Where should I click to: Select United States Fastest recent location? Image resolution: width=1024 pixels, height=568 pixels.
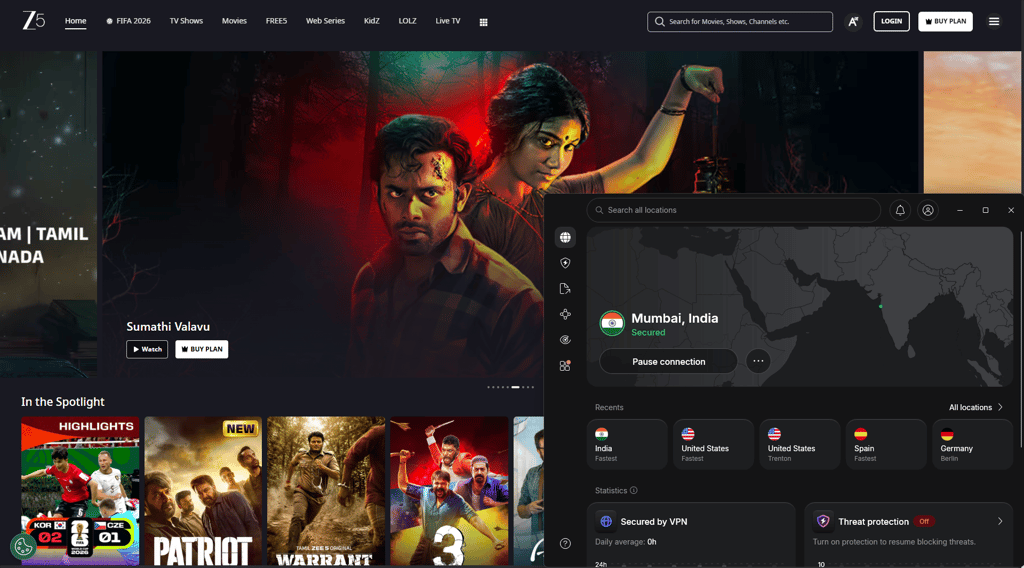tap(713, 445)
